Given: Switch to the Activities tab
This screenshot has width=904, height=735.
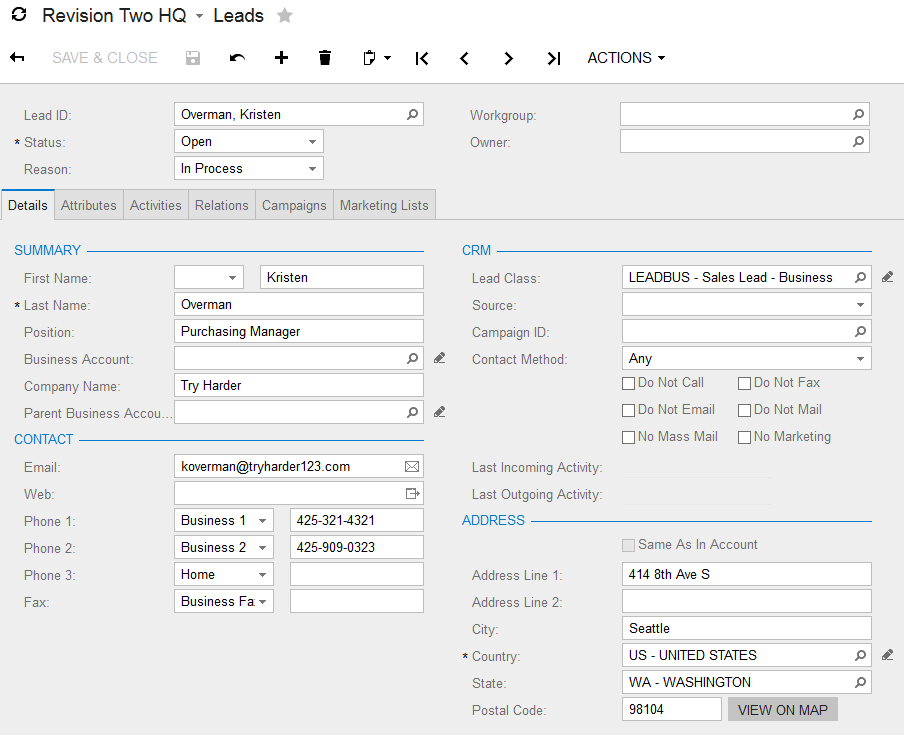Looking at the screenshot, I should (156, 205).
